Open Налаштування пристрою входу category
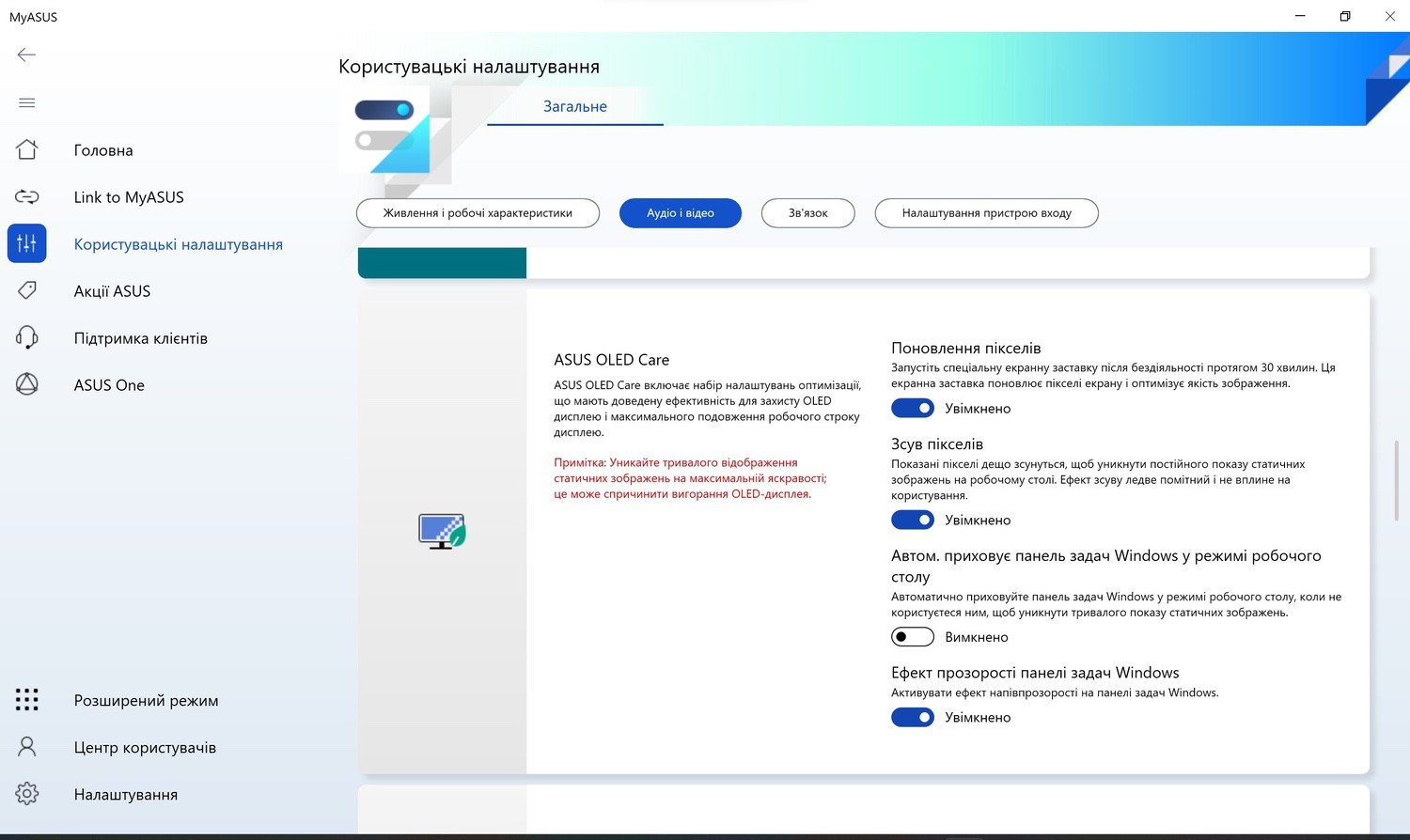1410x840 pixels. [987, 213]
